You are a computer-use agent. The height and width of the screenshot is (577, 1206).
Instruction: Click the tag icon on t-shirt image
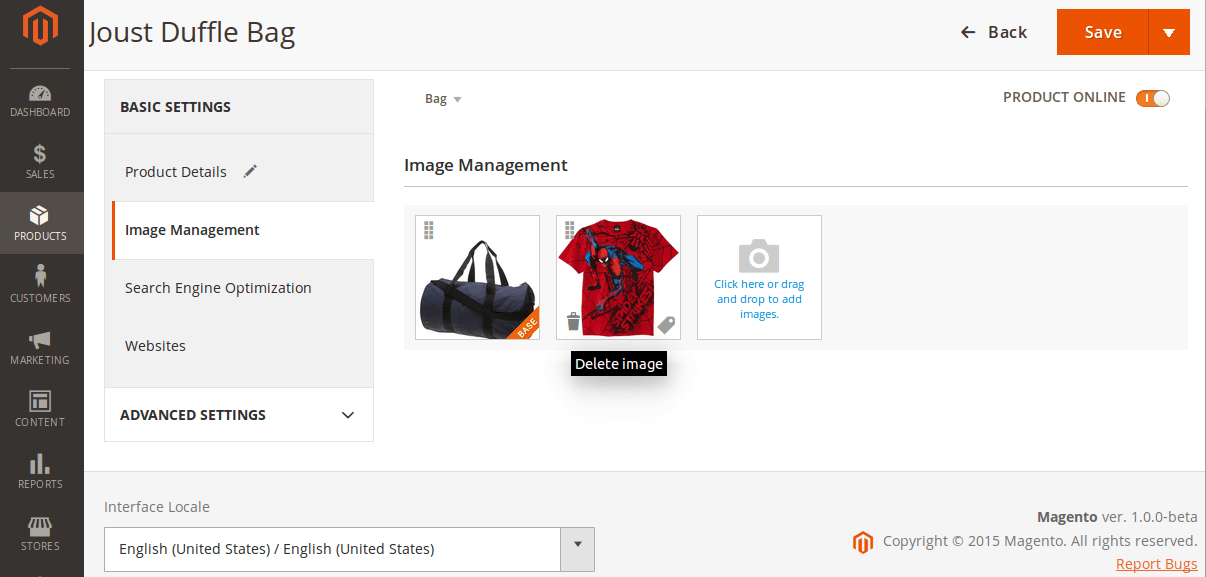(666, 324)
